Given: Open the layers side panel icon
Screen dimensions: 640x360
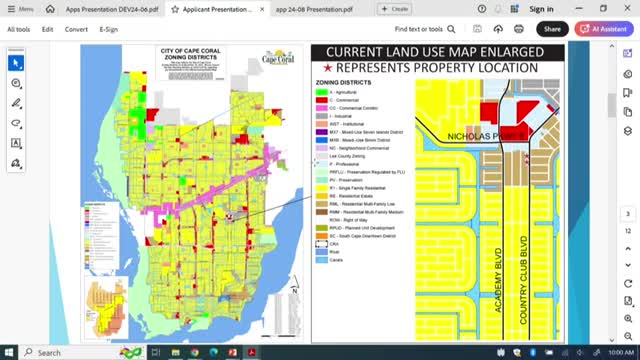Looking at the screenshot, I should coord(628,131).
